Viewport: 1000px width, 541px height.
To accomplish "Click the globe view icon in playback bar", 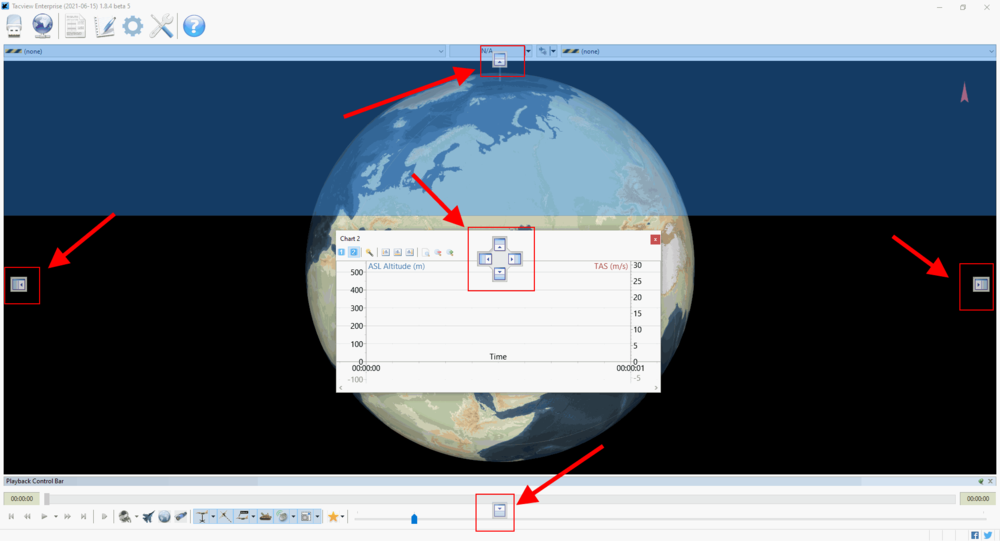I will pos(165,516).
